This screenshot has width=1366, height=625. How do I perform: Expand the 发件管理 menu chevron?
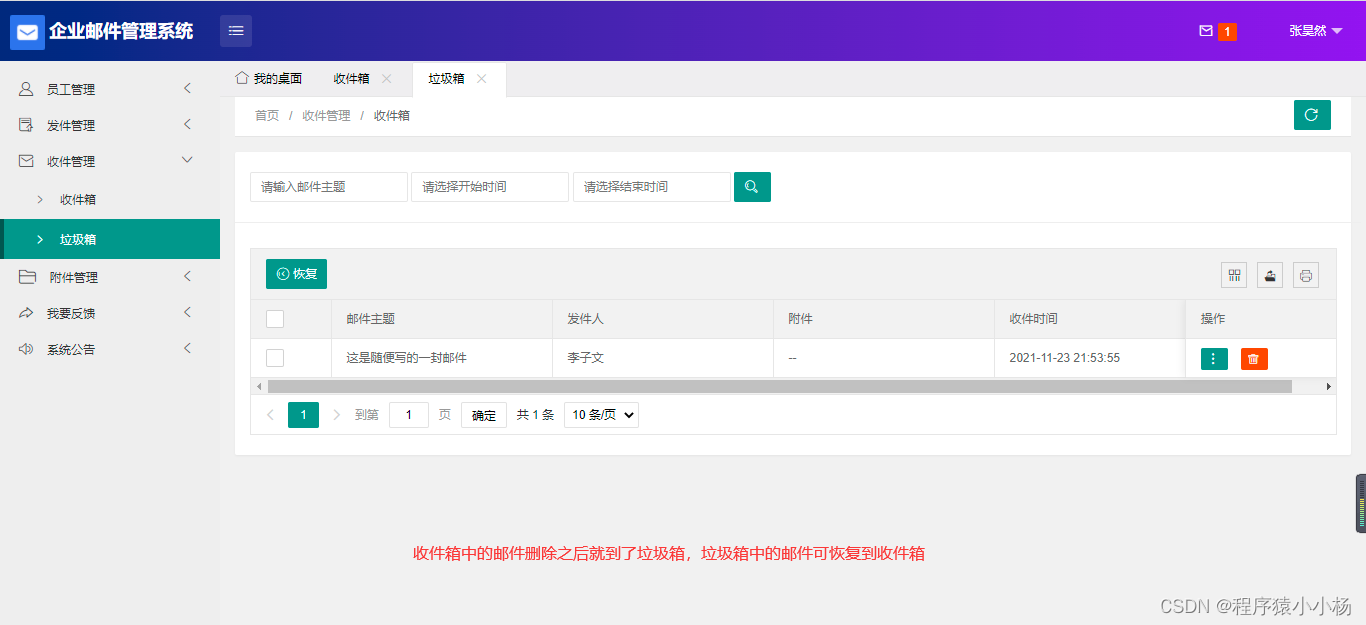tap(187, 125)
